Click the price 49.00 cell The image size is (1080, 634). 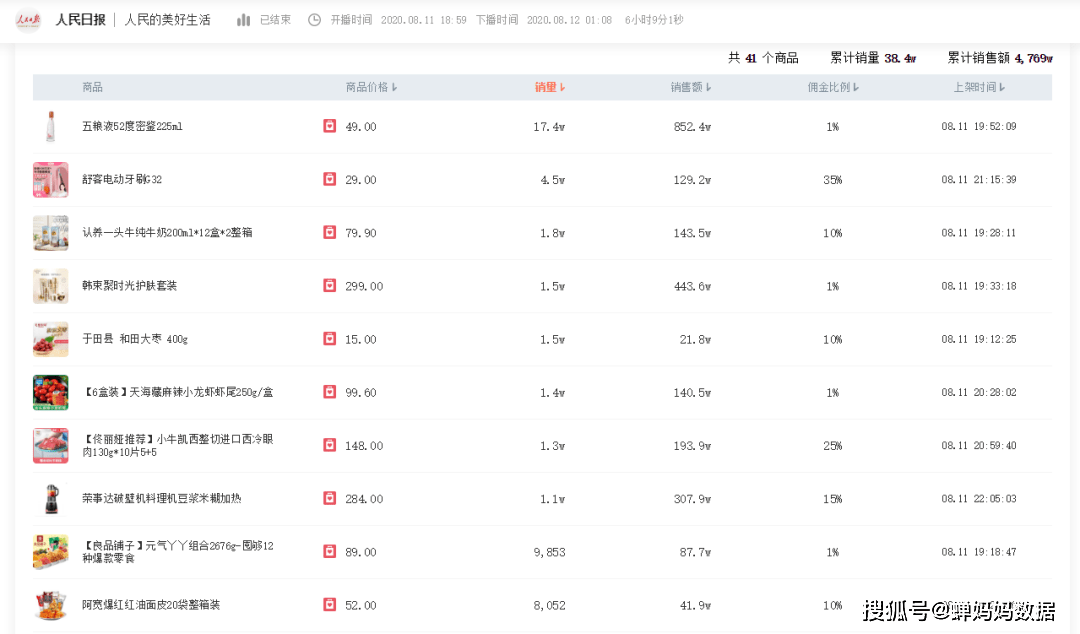(x=361, y=127)
